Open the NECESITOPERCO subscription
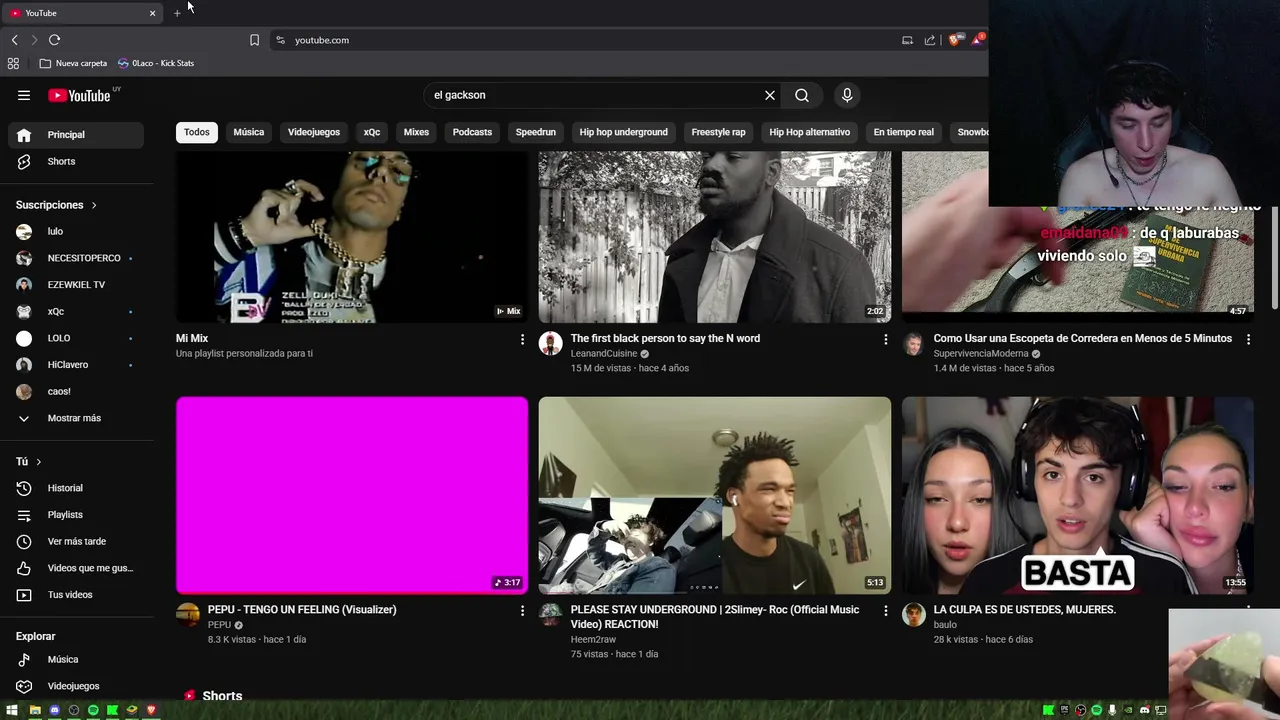The image size is (1280, 720). (76, 258)
